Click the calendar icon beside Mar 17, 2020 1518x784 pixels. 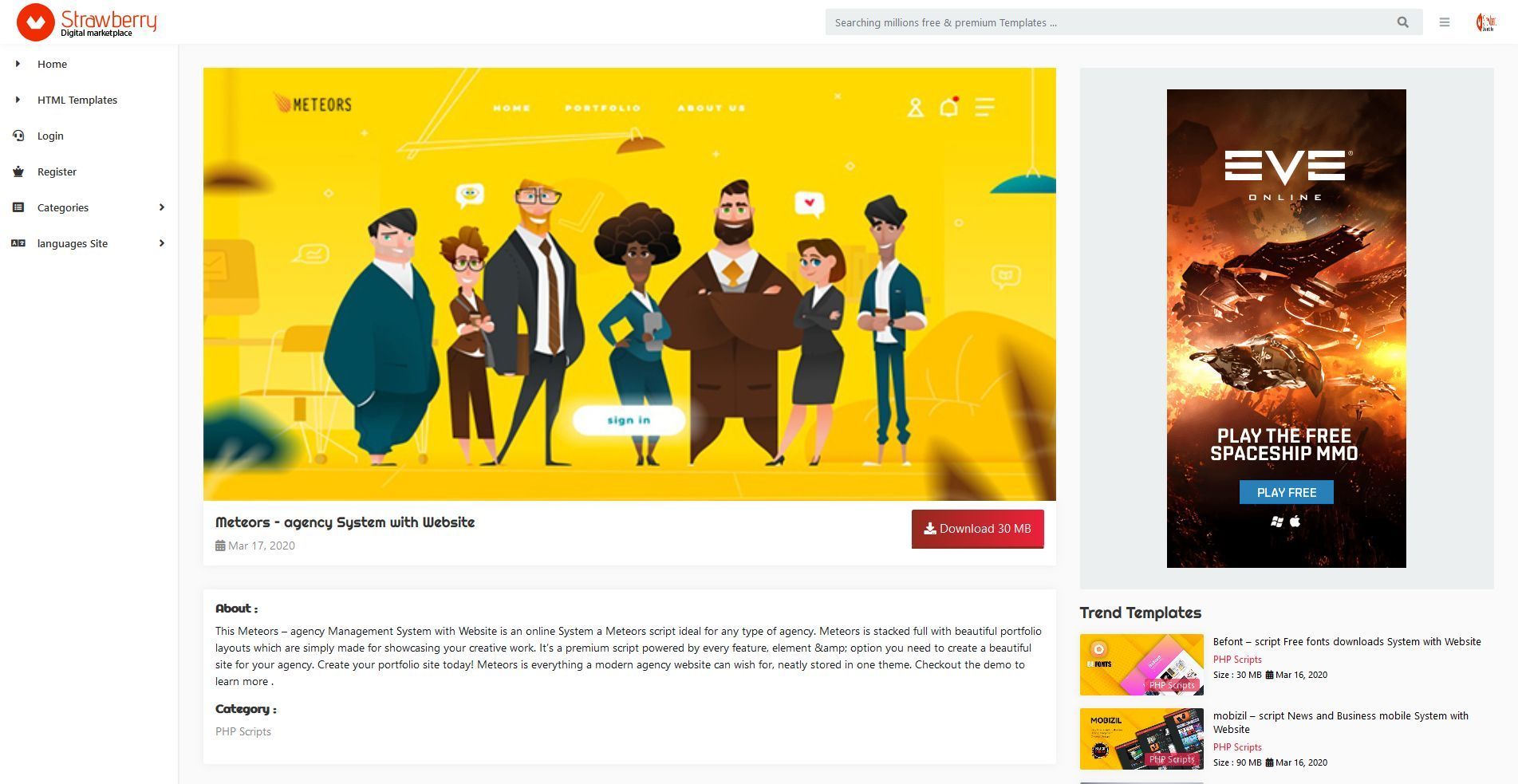220,546
